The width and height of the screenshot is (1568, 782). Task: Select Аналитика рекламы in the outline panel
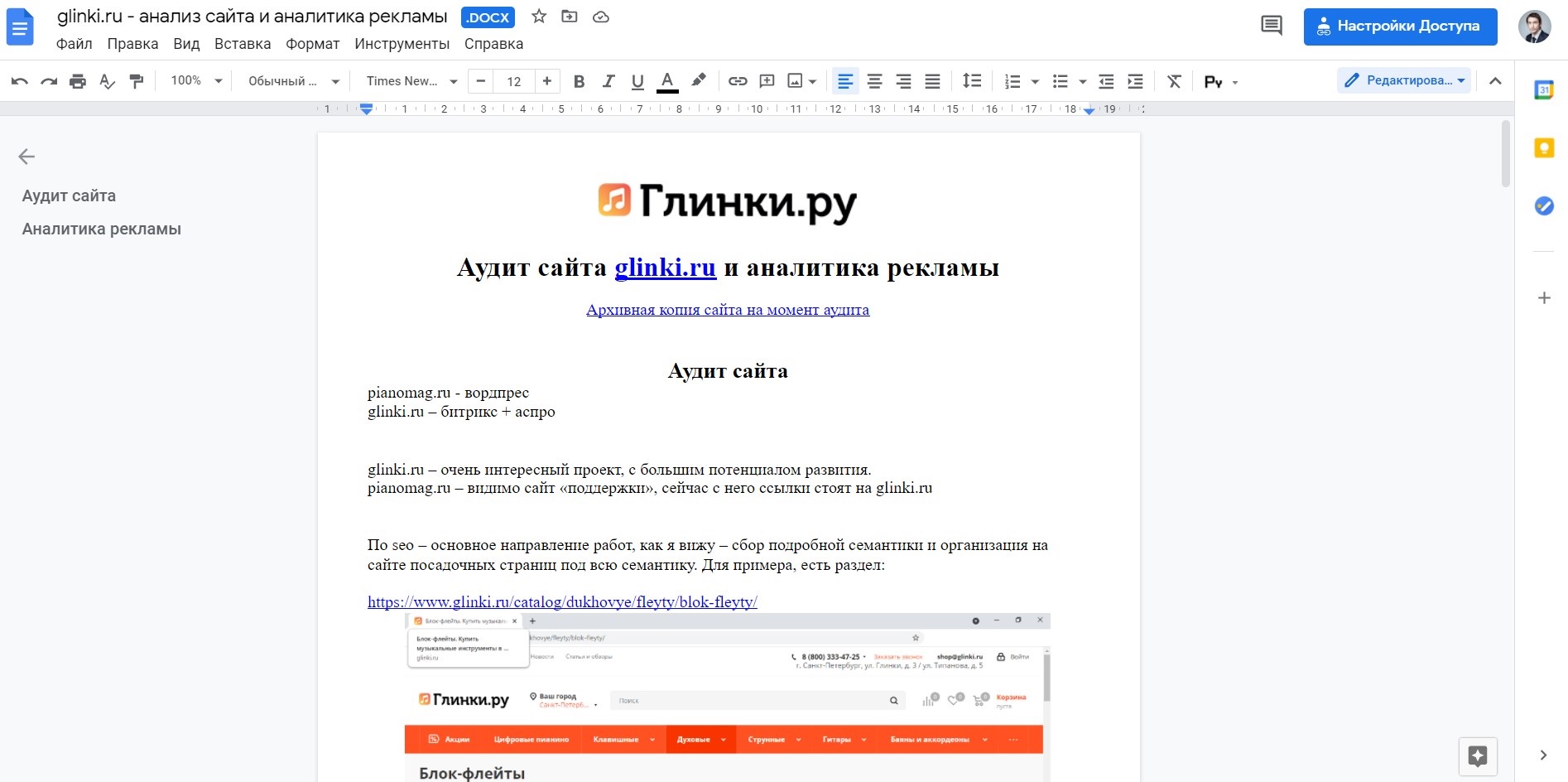coord(101,229)
